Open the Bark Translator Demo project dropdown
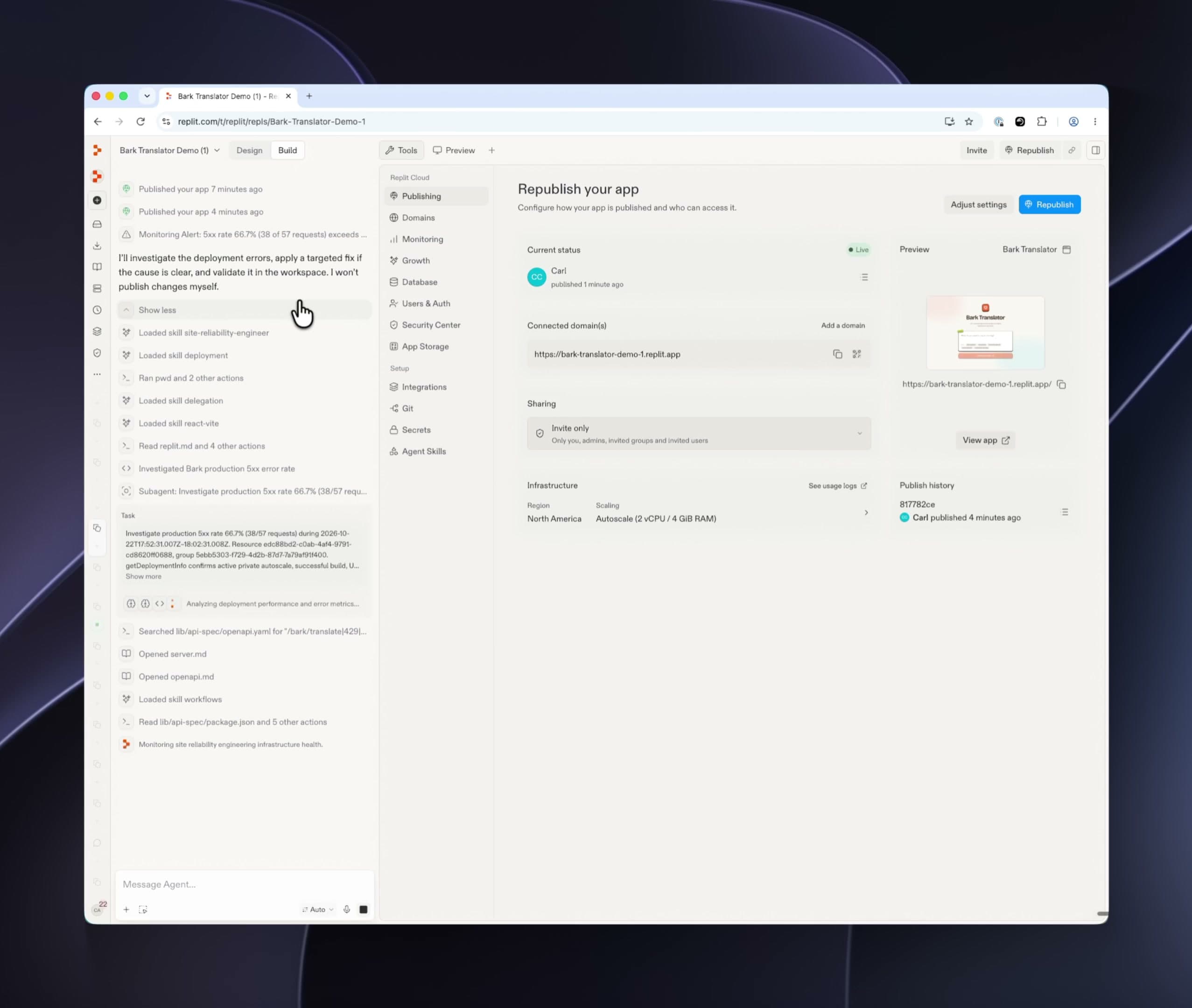This screenshot has height=1008, width=1192. click(170, 150)
